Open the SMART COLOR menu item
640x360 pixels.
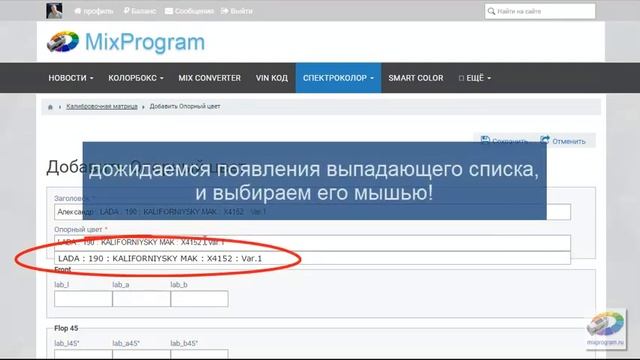(416, 78)
